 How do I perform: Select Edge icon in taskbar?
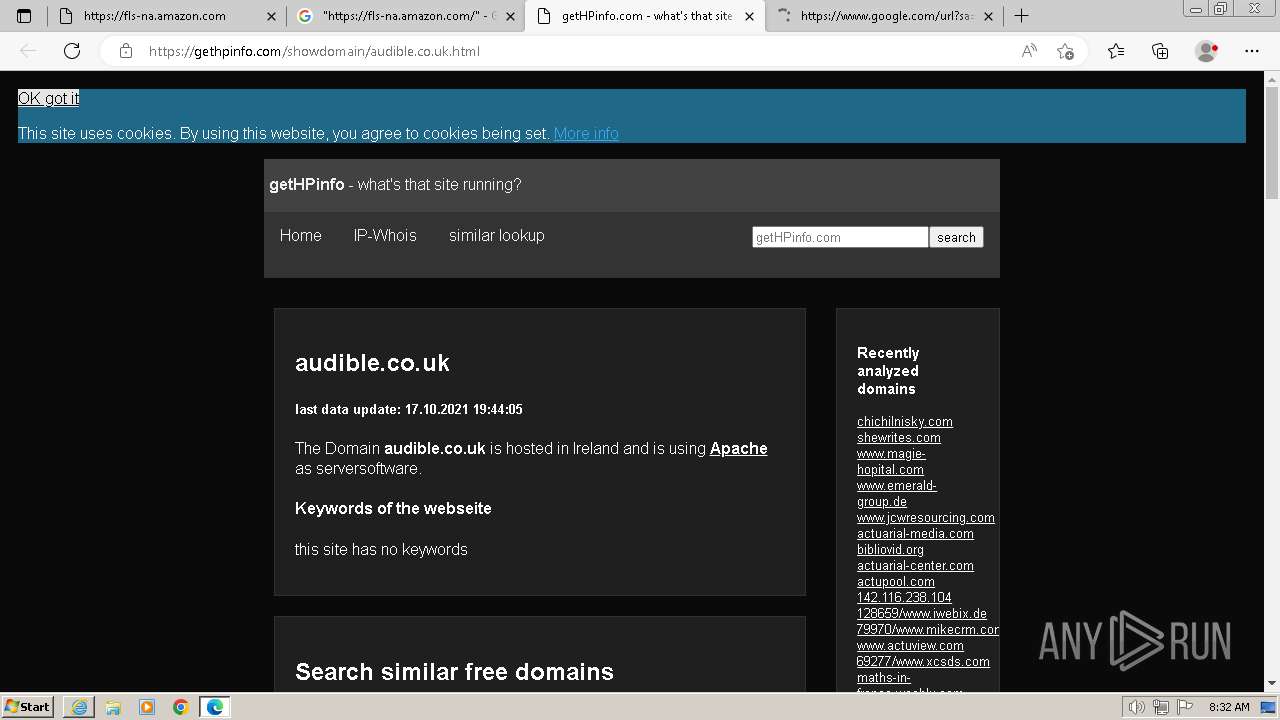coord(215,707)
